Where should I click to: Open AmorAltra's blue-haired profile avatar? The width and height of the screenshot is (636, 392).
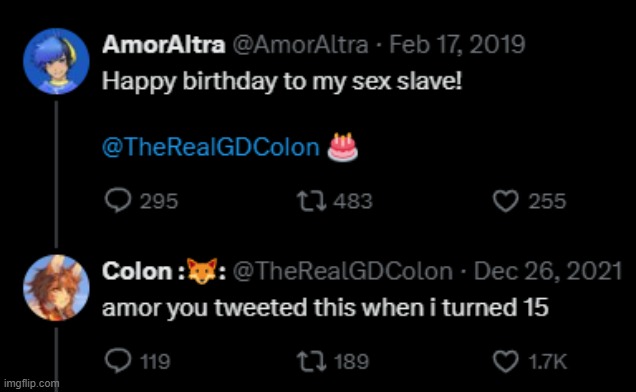(56, 61)
